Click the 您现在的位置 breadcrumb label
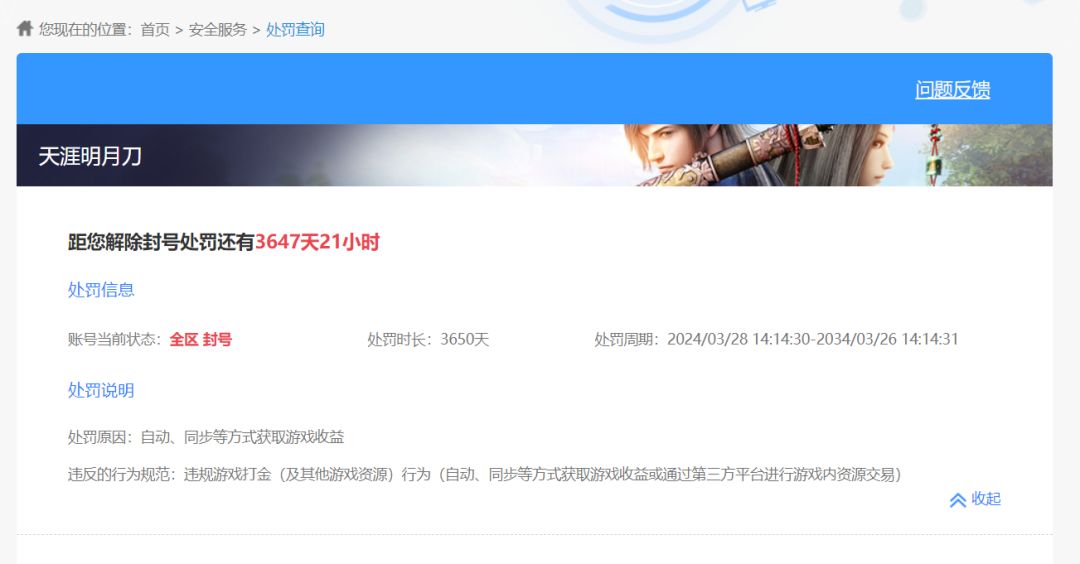Screen dimensions: 1080x564 84,30
